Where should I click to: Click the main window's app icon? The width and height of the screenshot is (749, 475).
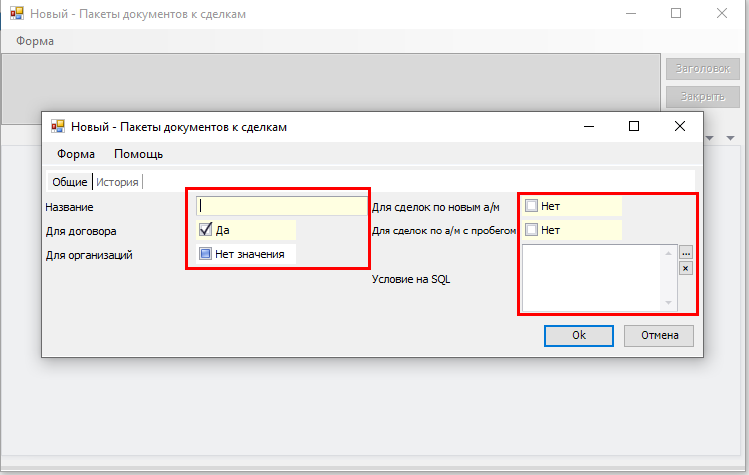(15, 14)
